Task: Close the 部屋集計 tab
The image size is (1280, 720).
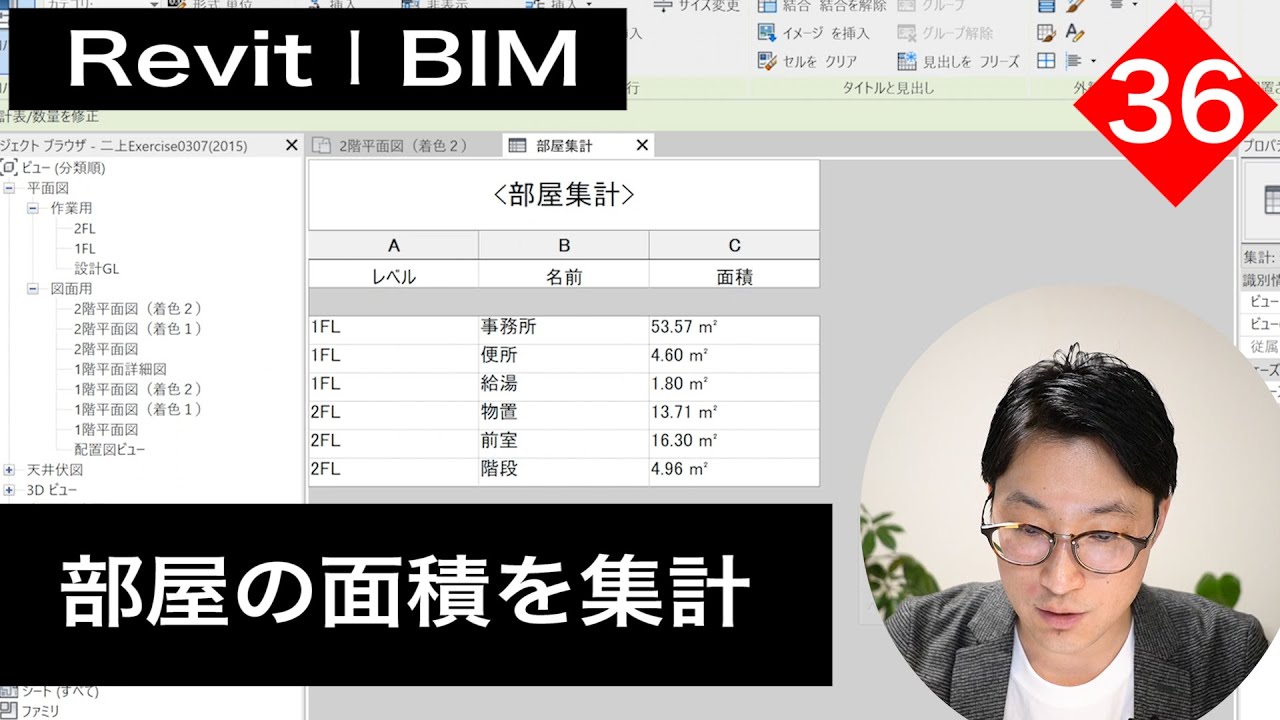Action: tap(642, 146)
